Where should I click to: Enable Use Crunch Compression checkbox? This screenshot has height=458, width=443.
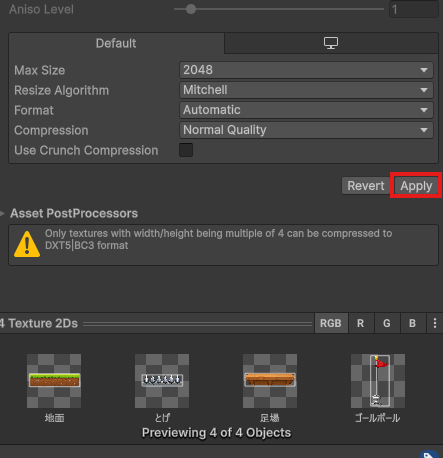(186, 150)
